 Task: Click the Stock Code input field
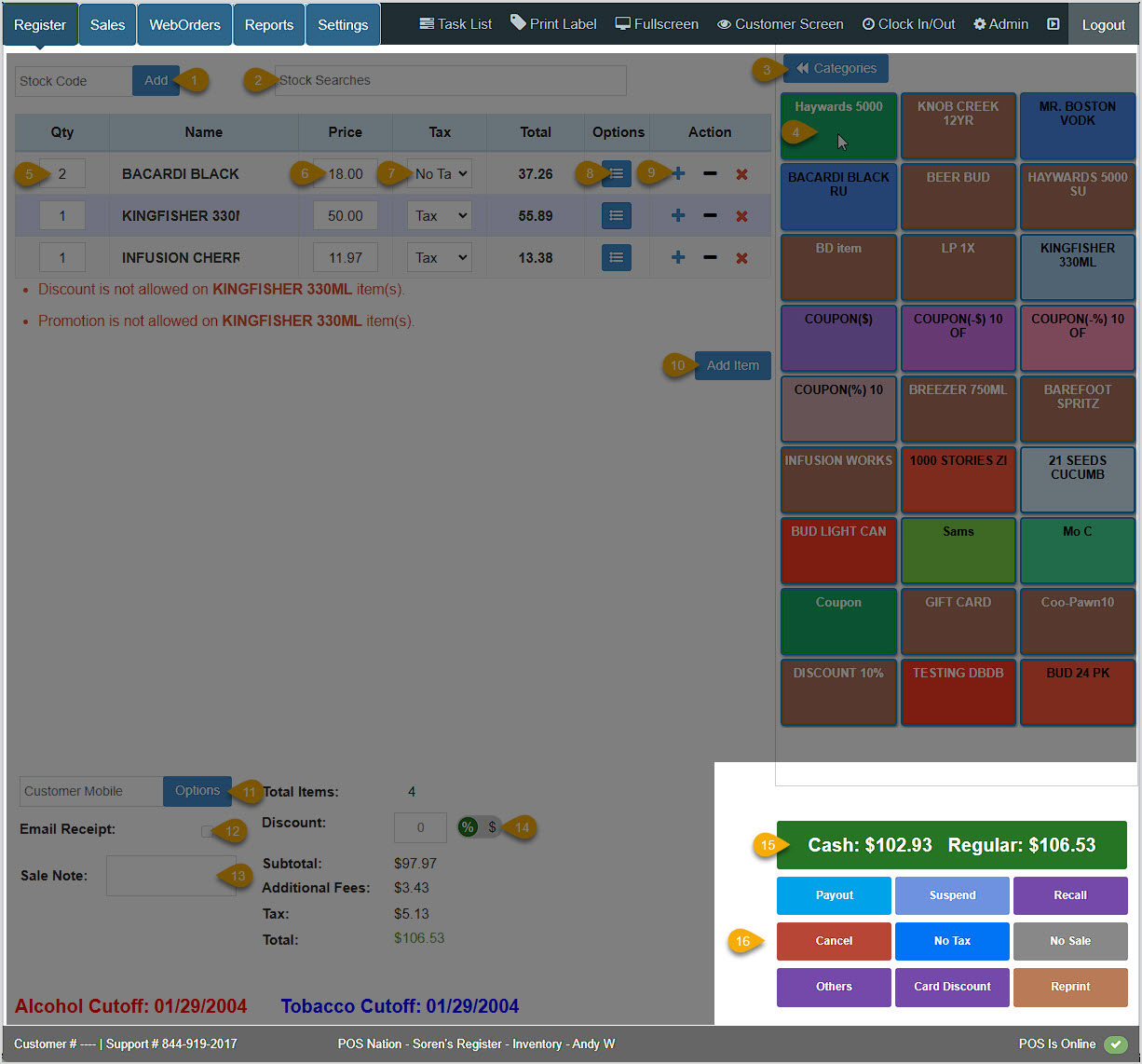[73, 81]
